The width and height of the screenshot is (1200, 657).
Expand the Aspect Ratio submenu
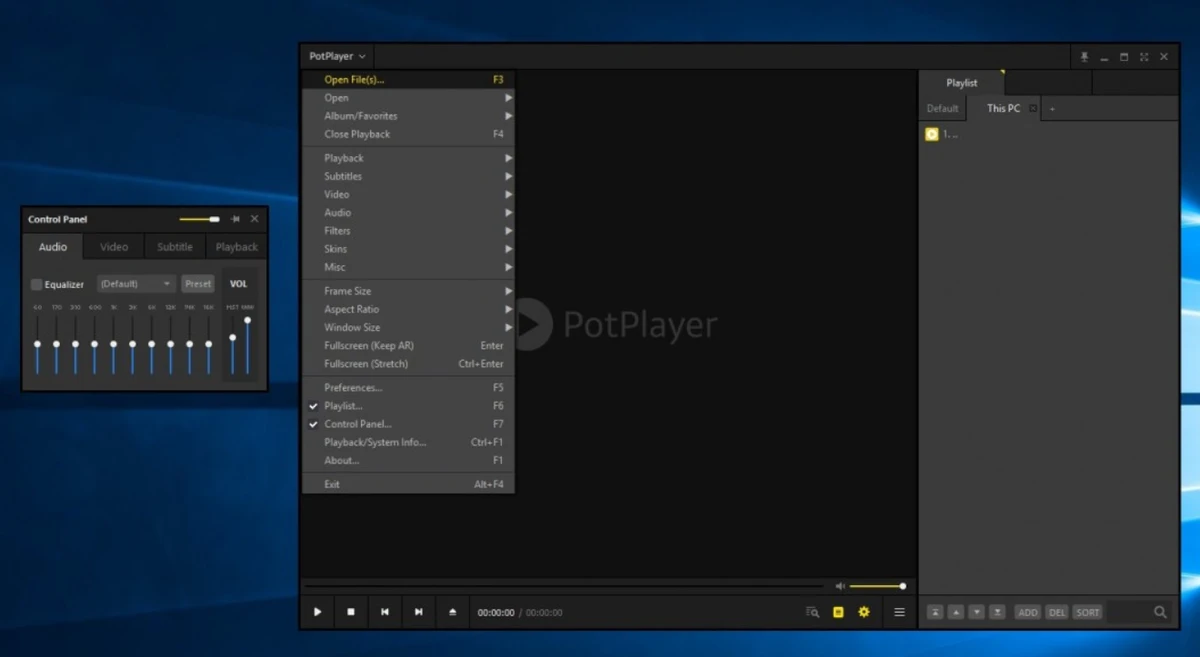pyautogui.click(x=408, y=309)
